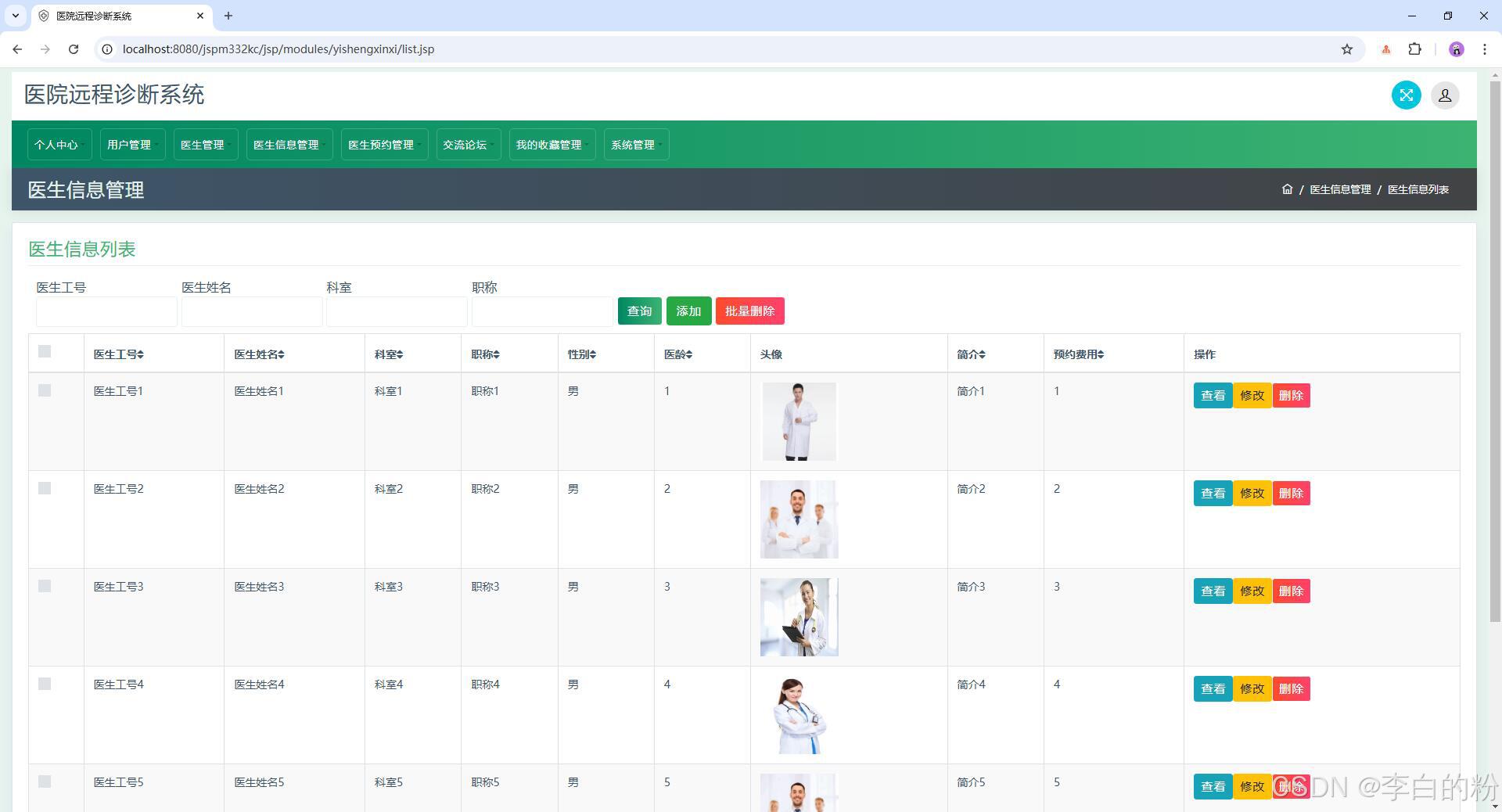Expand the 我的收藏管理 menu
Image resolution: width=1502 pixels, height=812 pixels.
552,145
